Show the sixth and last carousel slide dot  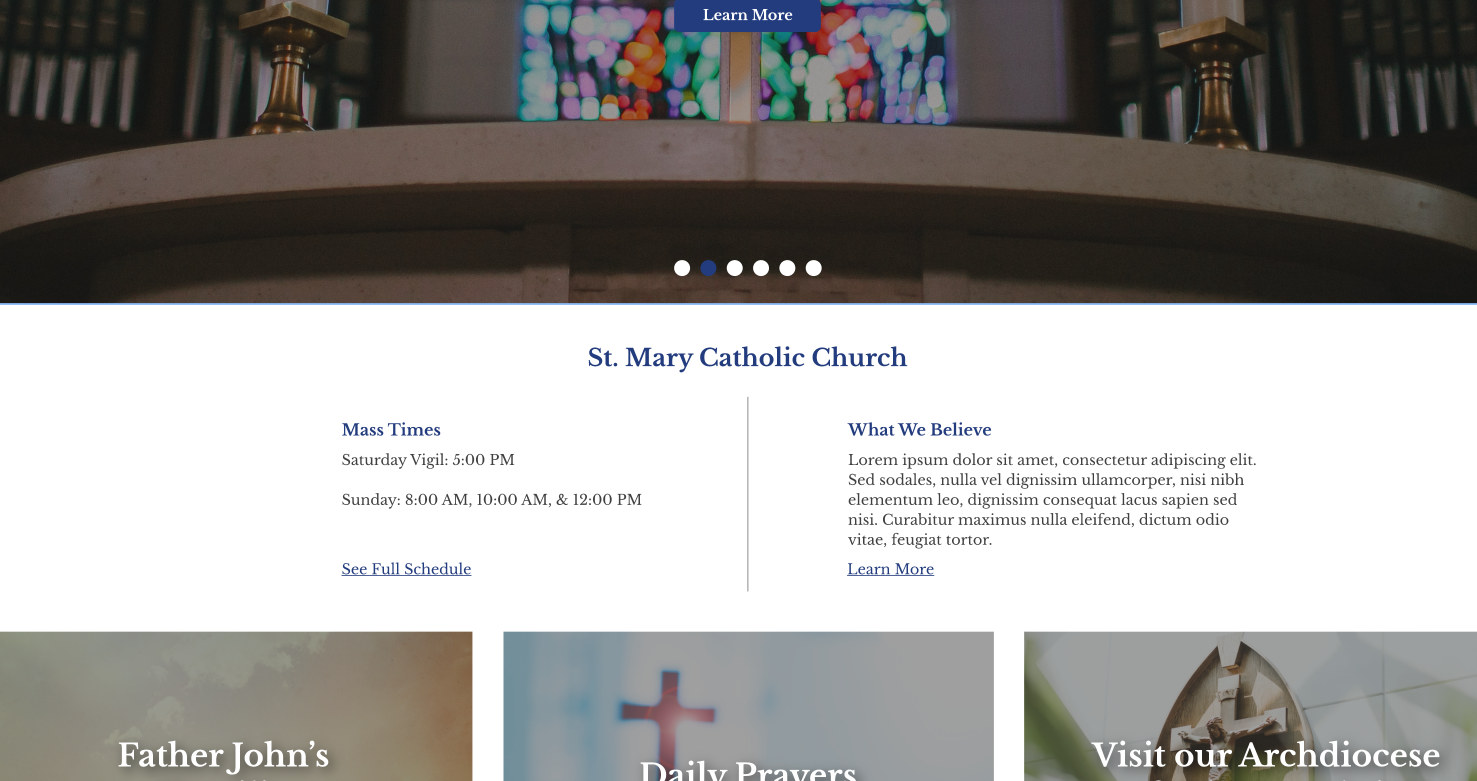click(814, 268)
